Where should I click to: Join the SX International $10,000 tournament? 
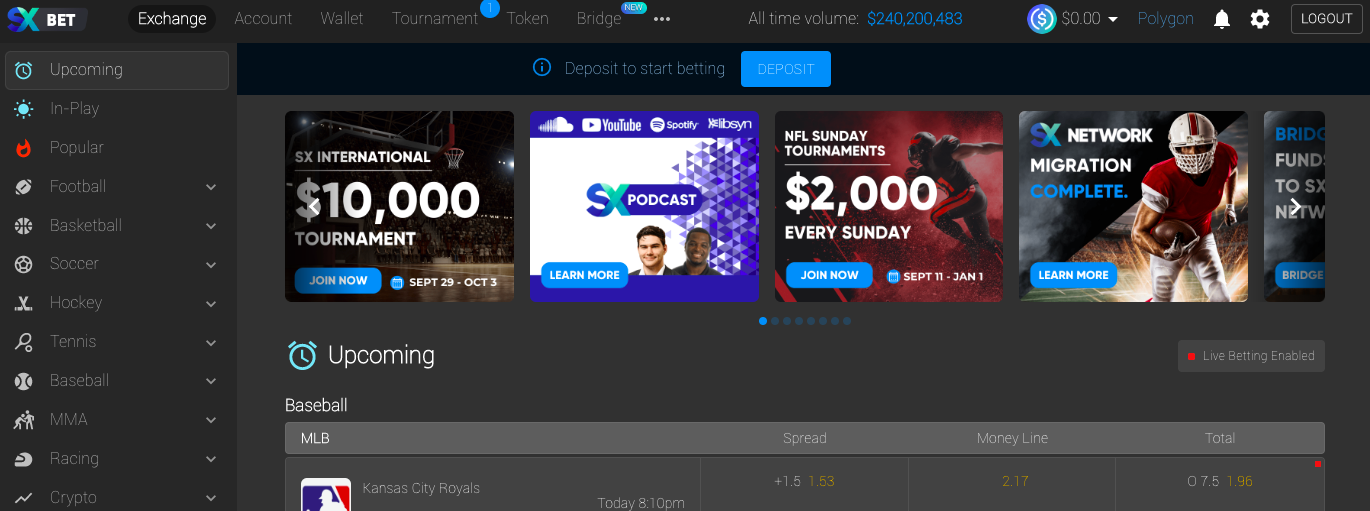338,280
